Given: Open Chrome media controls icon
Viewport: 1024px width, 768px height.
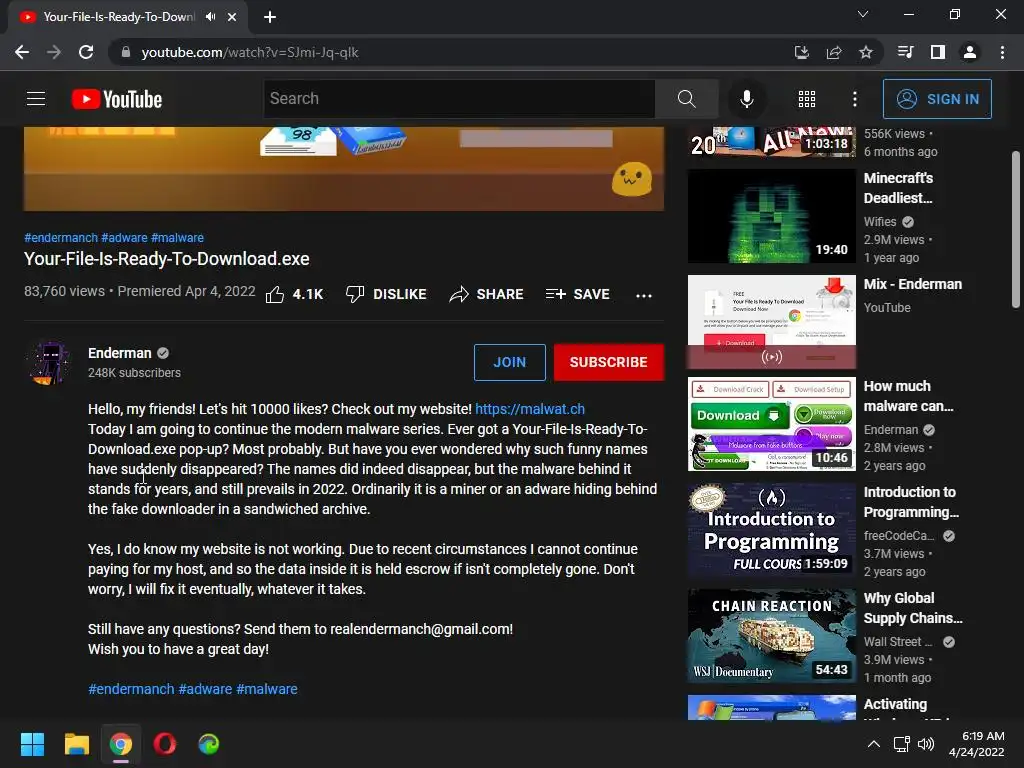Looking at the screenshot, I should point(905,52).
